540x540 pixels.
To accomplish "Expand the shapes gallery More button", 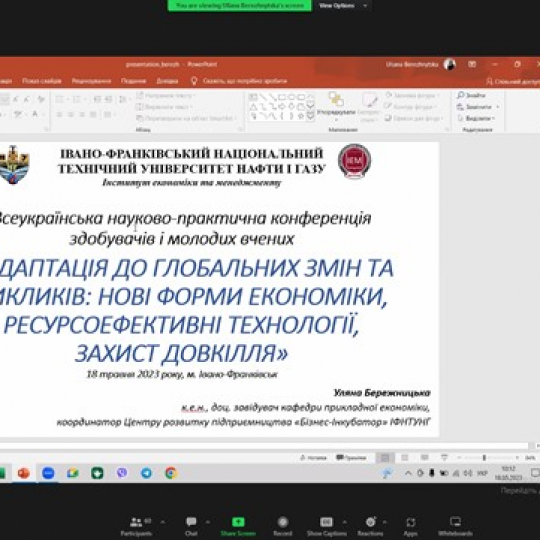I will [310, 117].
